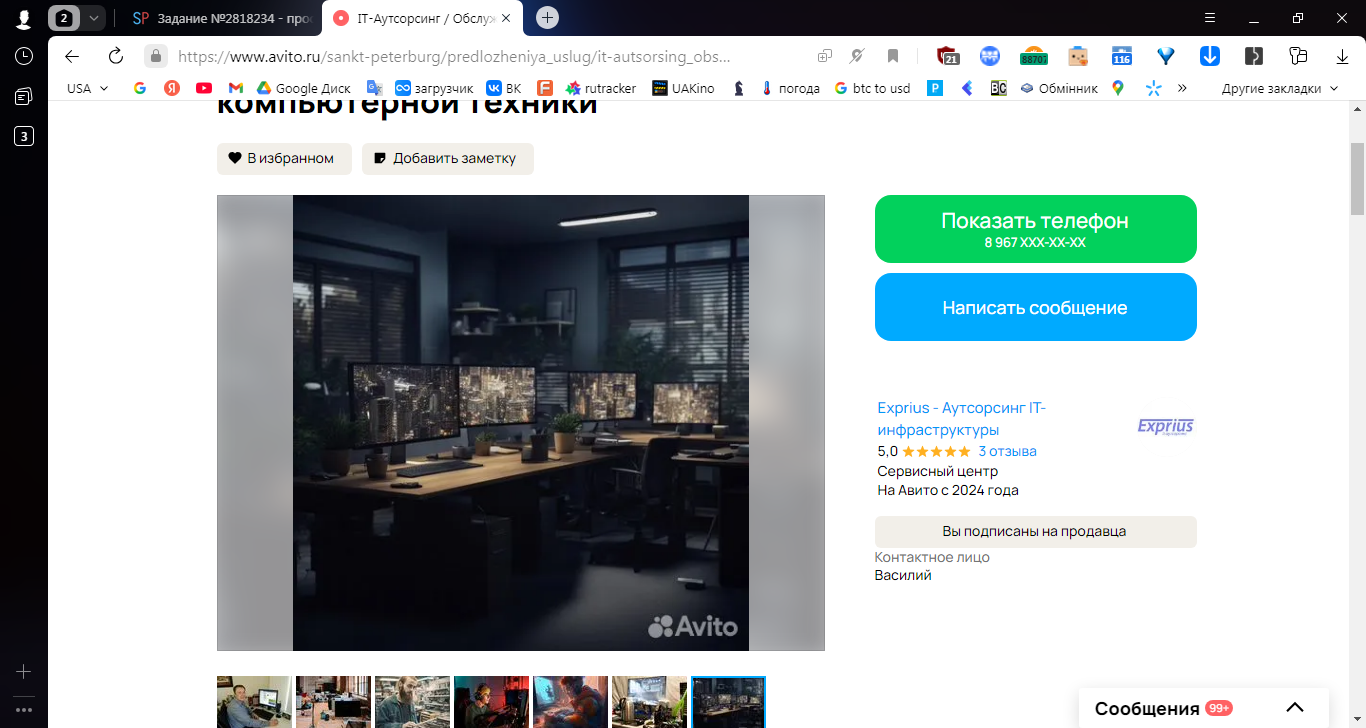The width and height of the screenshot is (1366, 728).
Task: Open a new browser tab
Action: point(547,18)
